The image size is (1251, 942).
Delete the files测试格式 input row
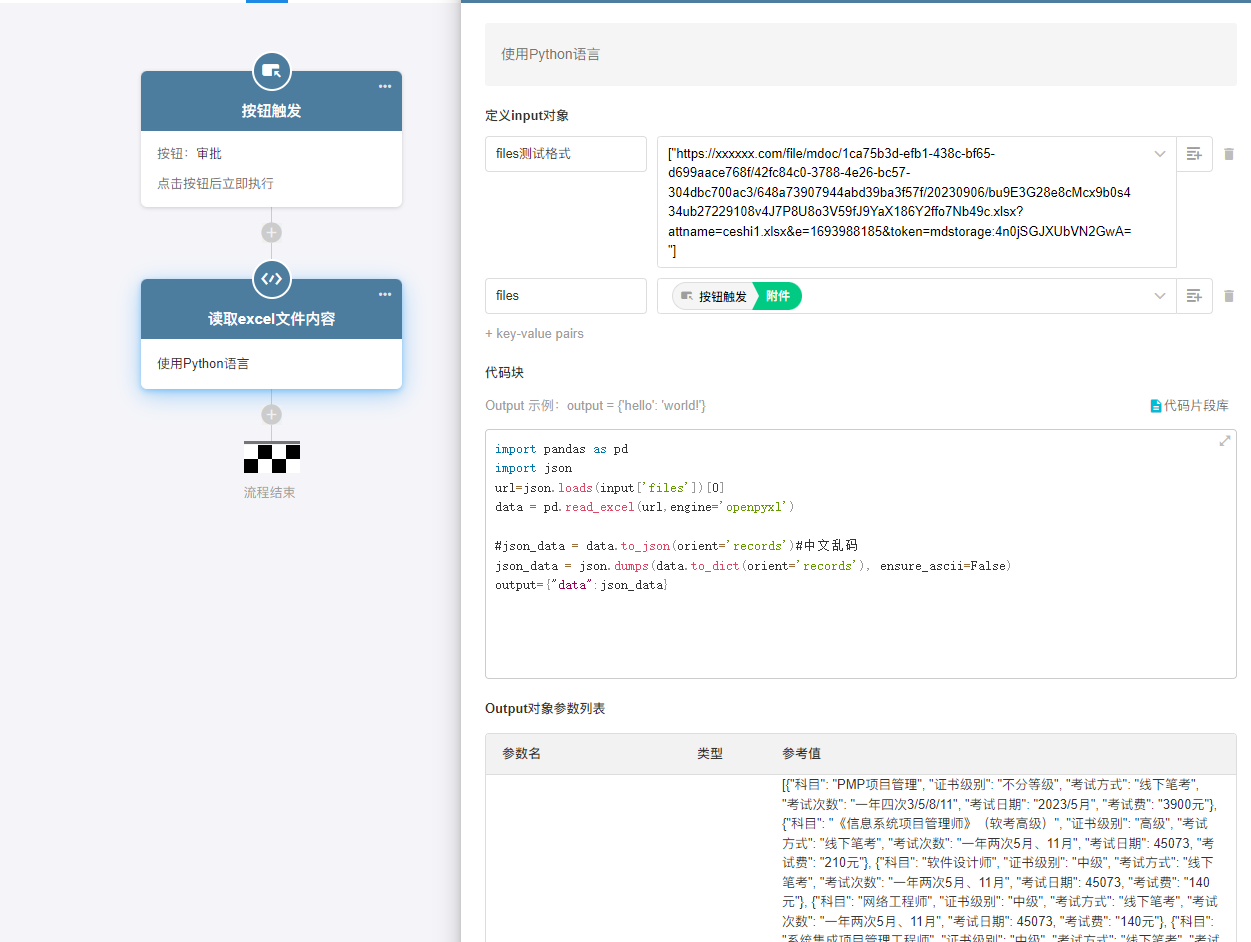pos(1229,154)
